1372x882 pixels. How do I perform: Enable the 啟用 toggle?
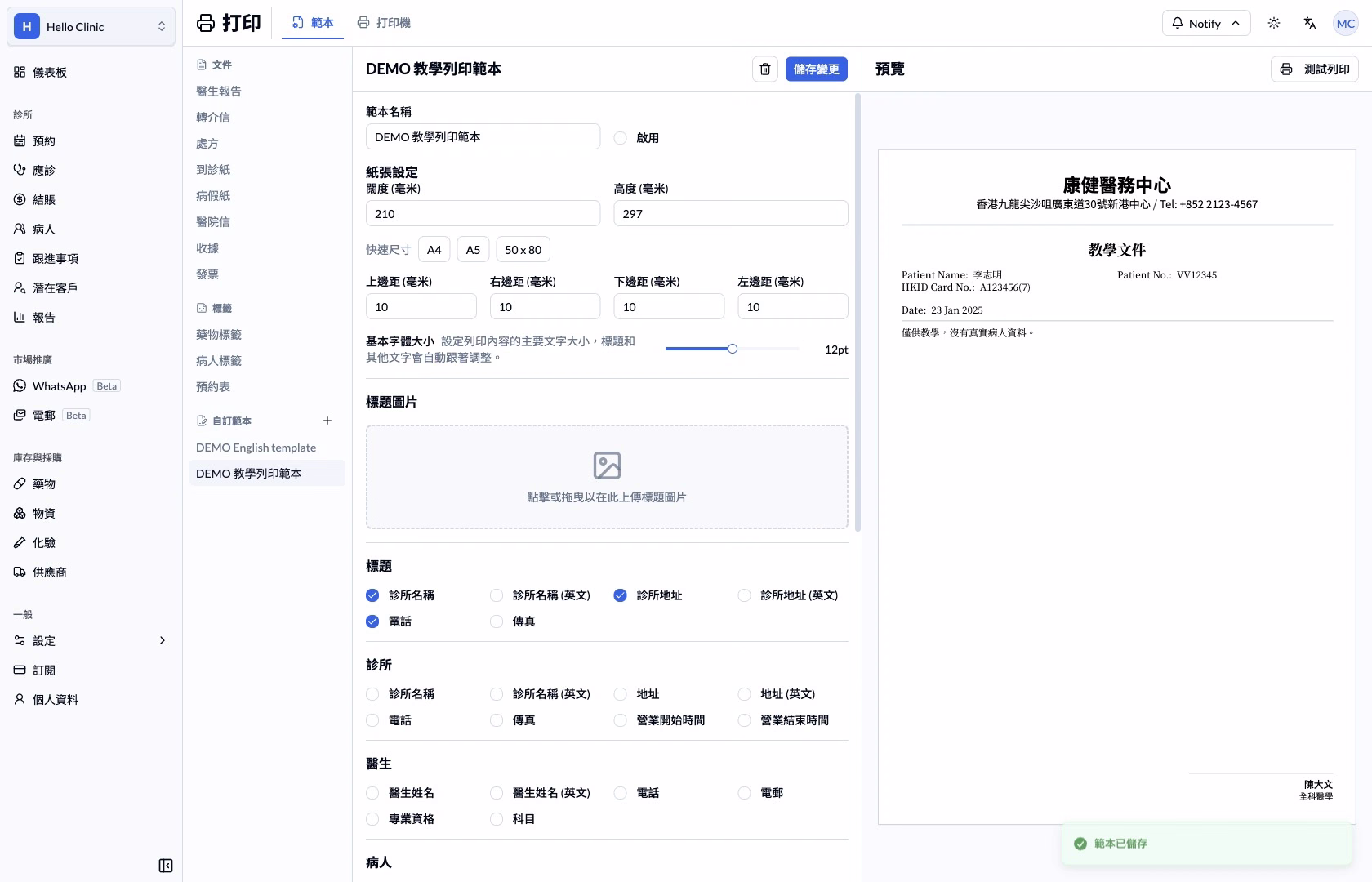[x=620, y=138]
